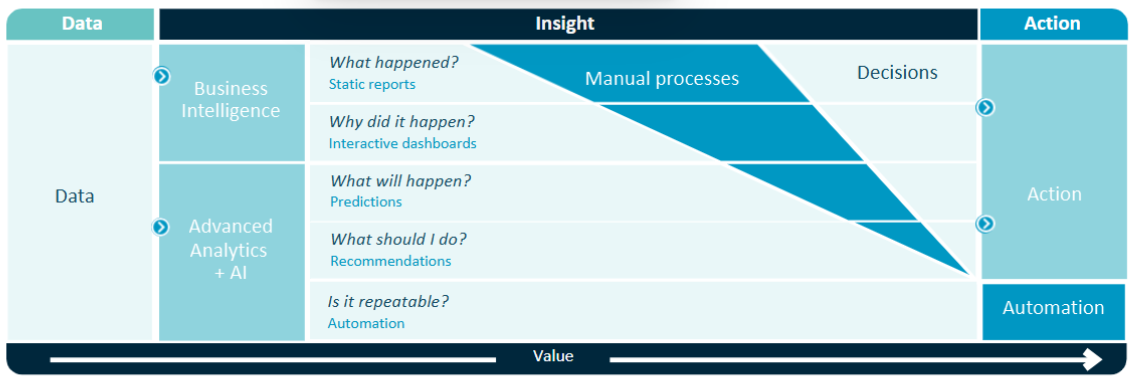Screen dimensions: 1137x384
Task: Select the Action header tab
Action: click(1054, 24)
